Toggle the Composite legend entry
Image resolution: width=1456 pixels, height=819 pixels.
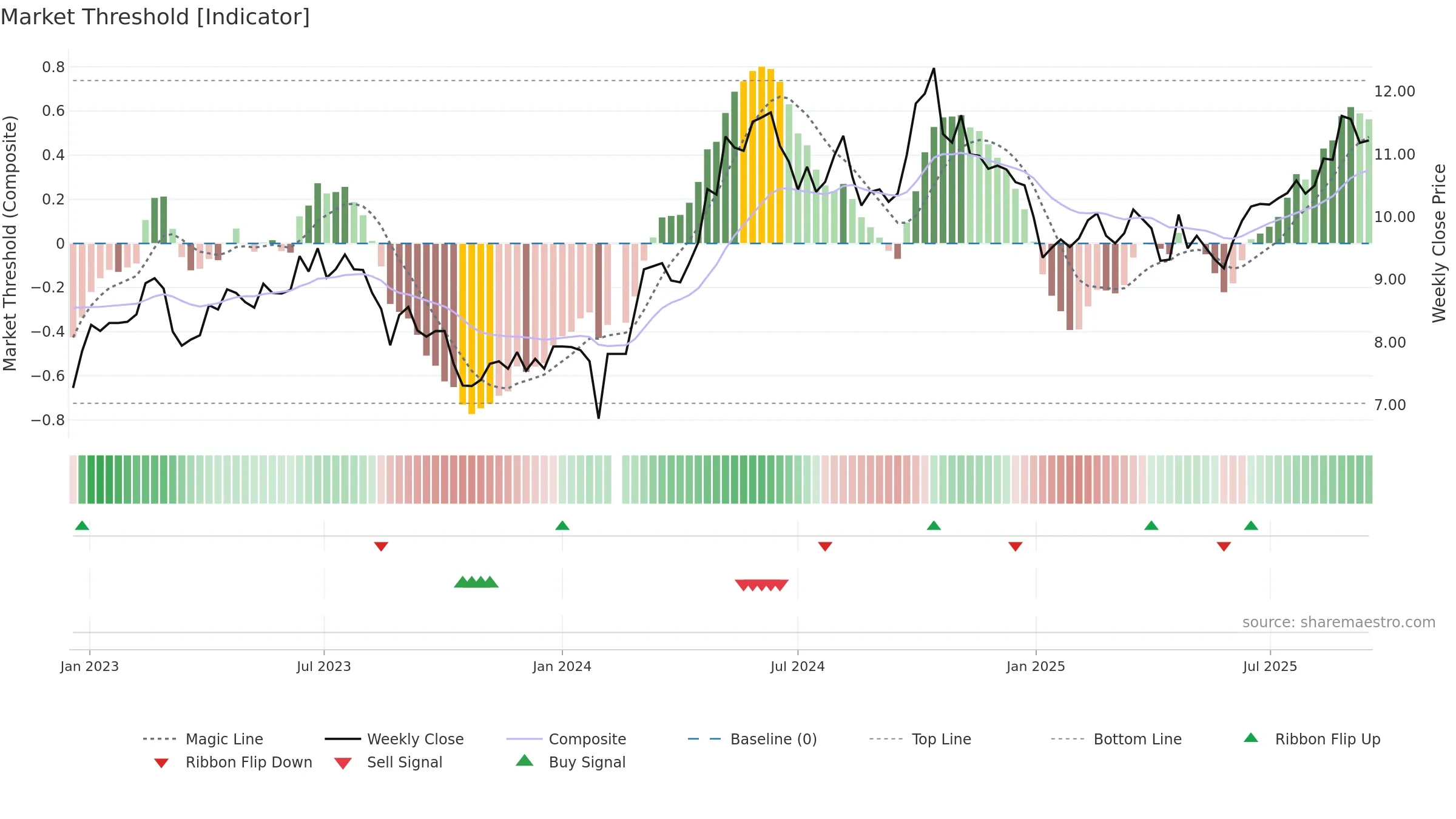(566, 739)
